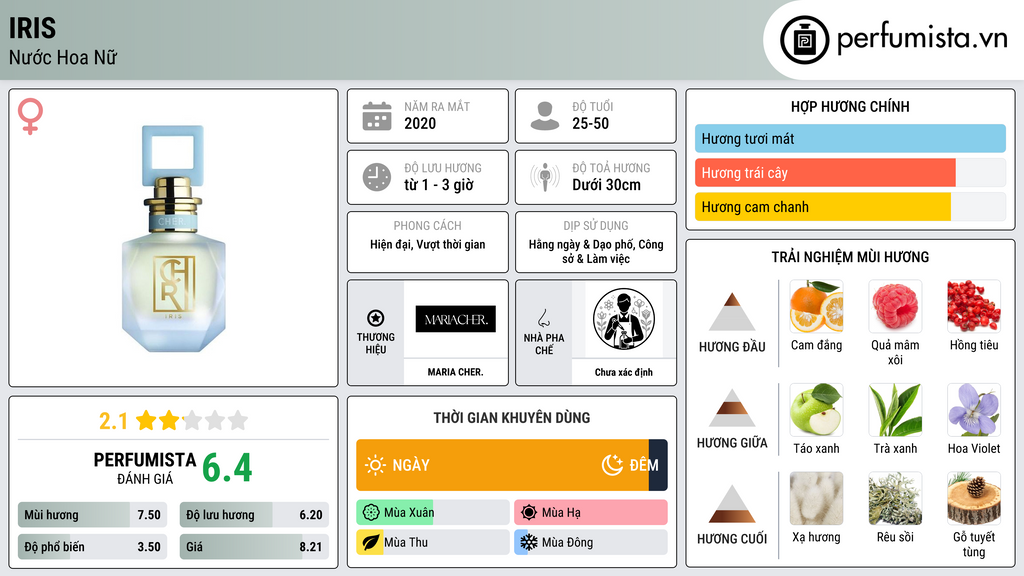The height and width of the screenshot is (576, 1024).
Task: Click the person icon beside Độ tuổi
Action: click(x=545, y=116)
